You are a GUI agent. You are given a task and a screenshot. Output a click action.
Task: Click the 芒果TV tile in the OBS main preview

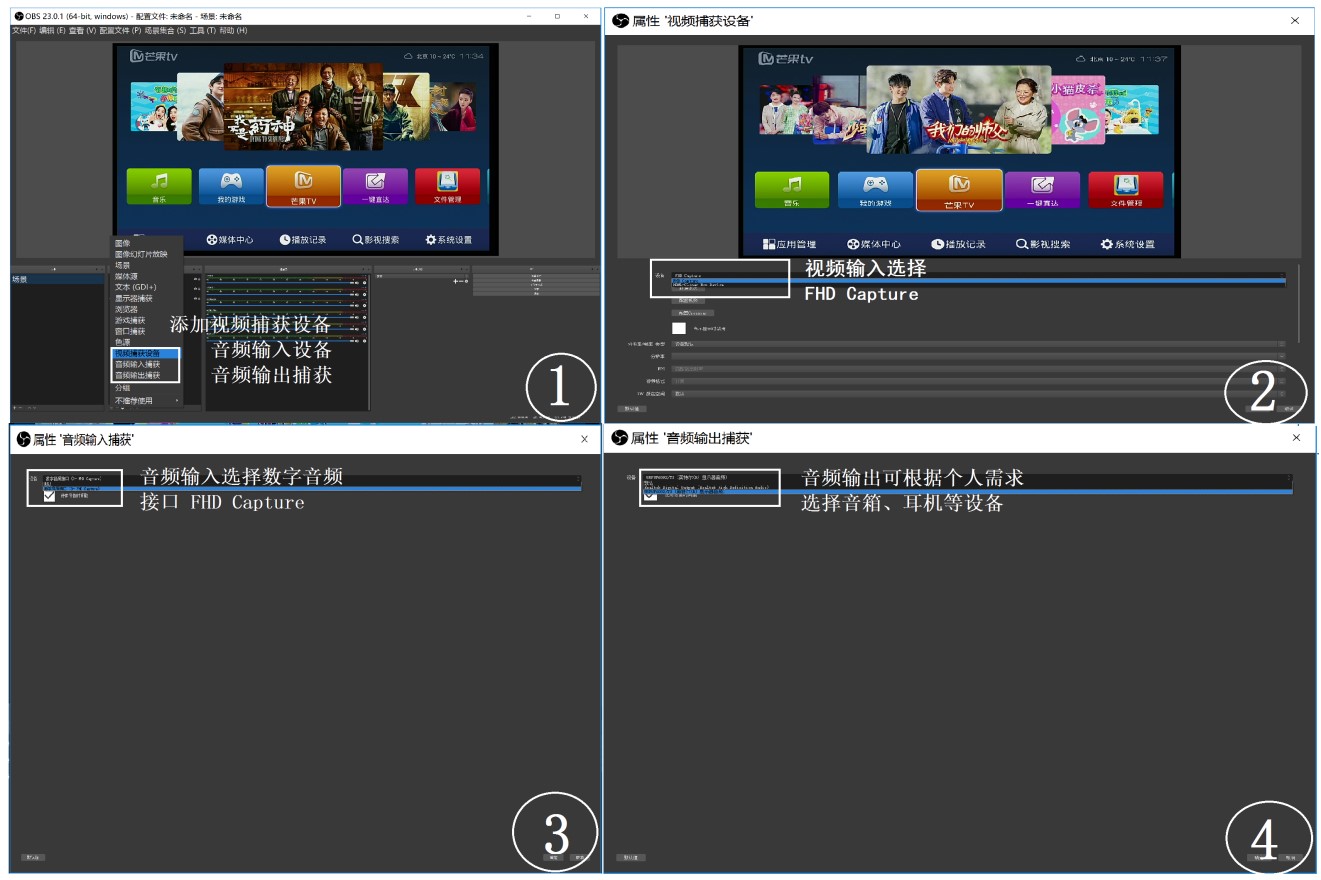pos(303,186)
